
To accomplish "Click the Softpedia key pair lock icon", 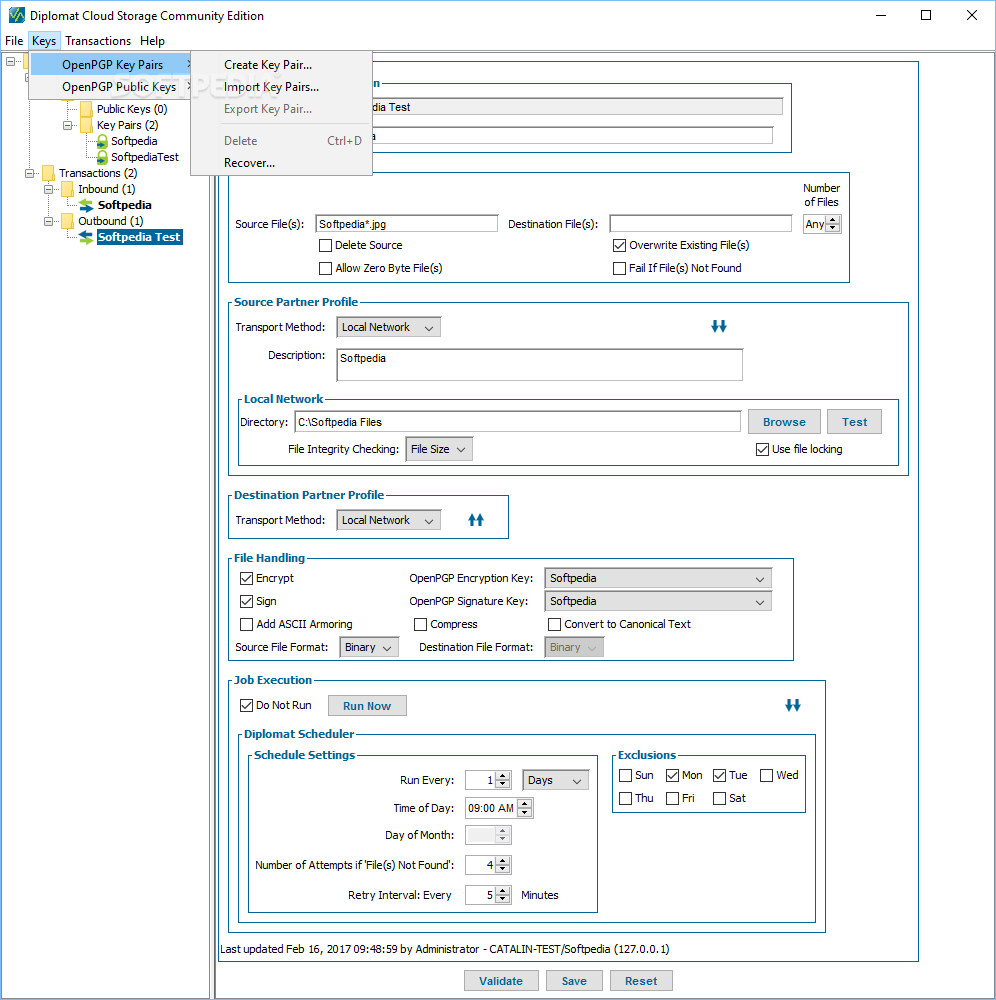I will pyautogui.click(x=101, y=141).
